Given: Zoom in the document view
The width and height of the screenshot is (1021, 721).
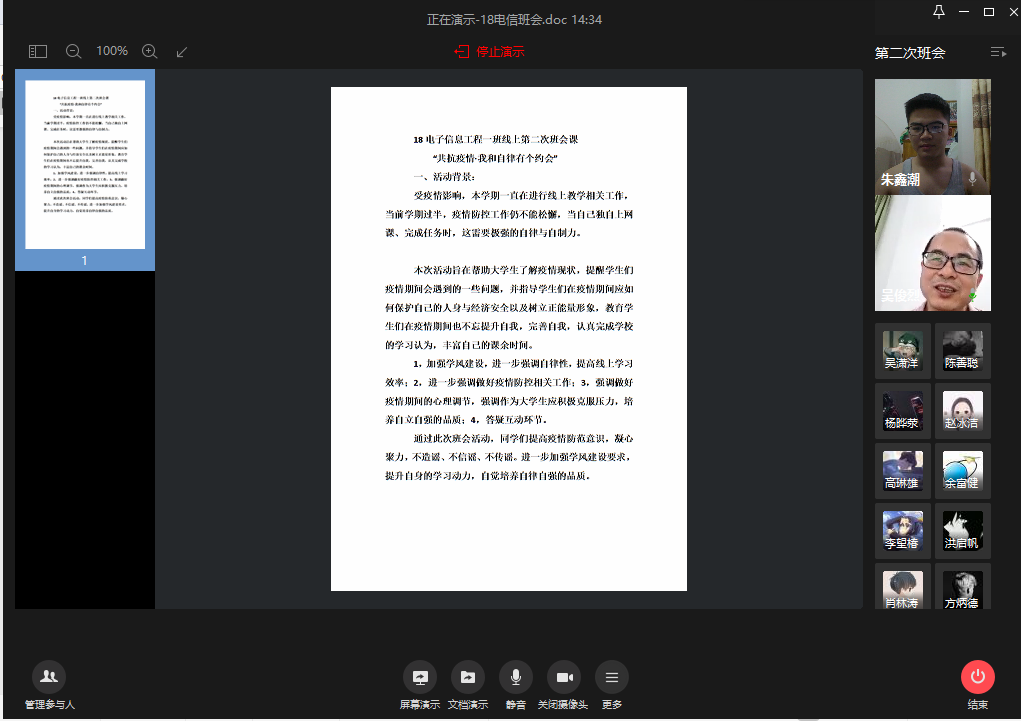Looking at the screenshot, I should point(150,51).
